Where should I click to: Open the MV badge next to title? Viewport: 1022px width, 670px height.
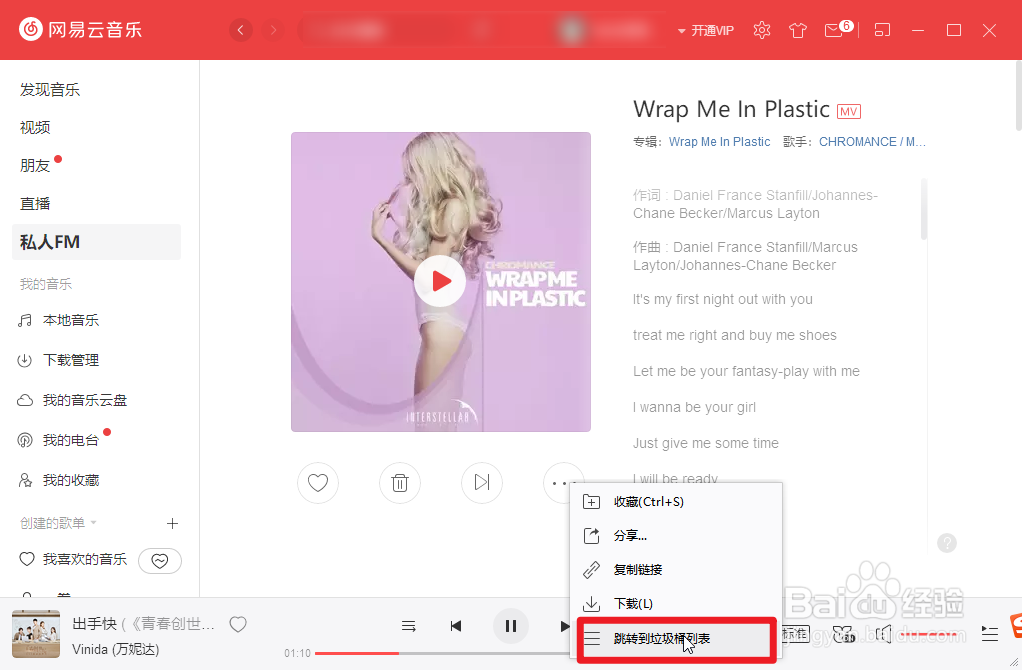pyautogui.click(x=849, y=111)
